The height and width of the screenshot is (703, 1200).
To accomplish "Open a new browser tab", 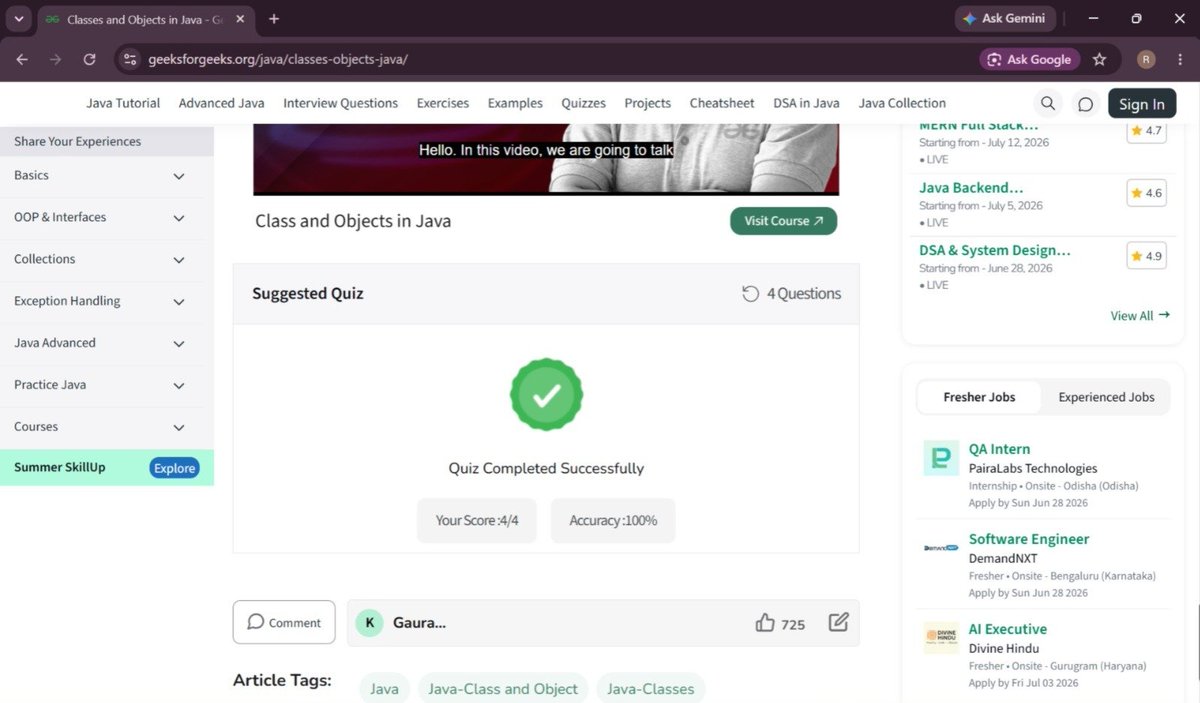I will (x=274, y=19).
